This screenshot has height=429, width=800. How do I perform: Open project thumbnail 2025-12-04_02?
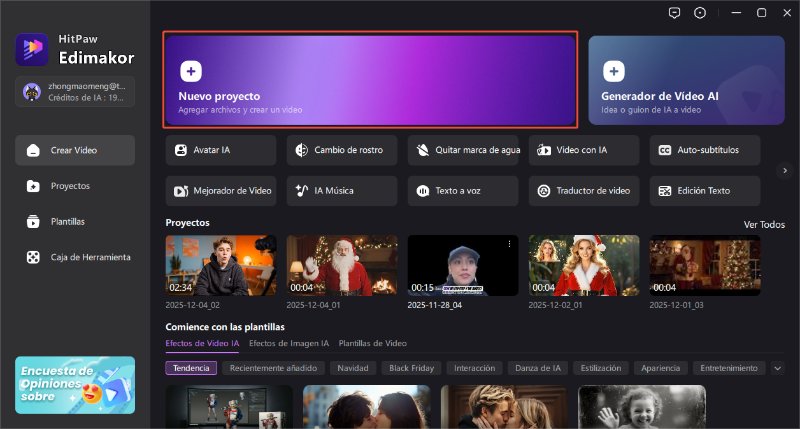click(221, 265)
